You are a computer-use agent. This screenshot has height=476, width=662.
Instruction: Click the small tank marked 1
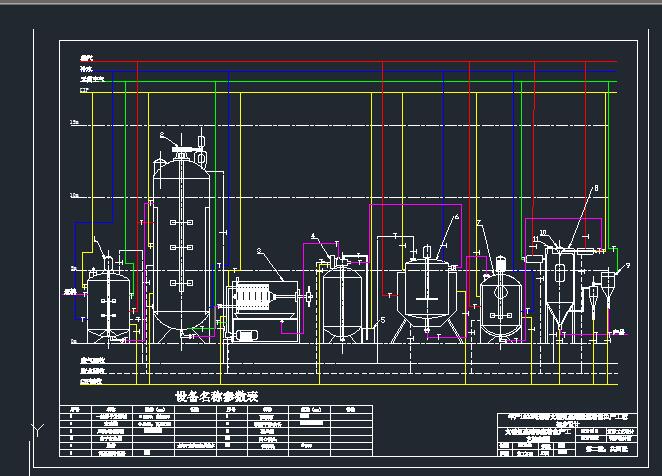point(108,302)
